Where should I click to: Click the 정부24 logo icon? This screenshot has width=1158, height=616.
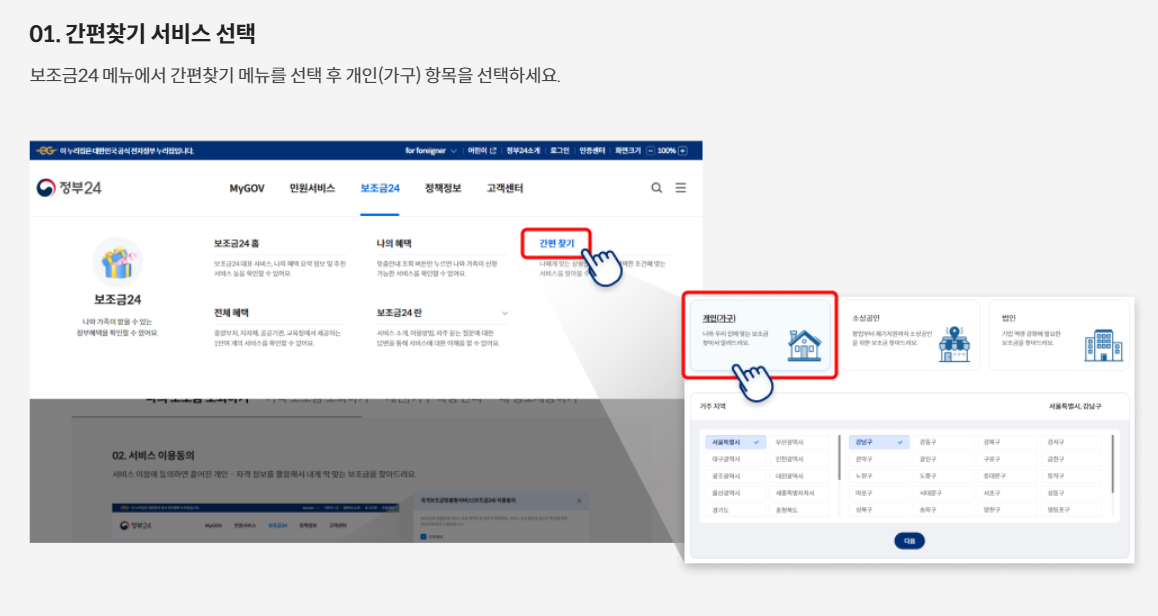pyautogui.click(x=44, y=188)
